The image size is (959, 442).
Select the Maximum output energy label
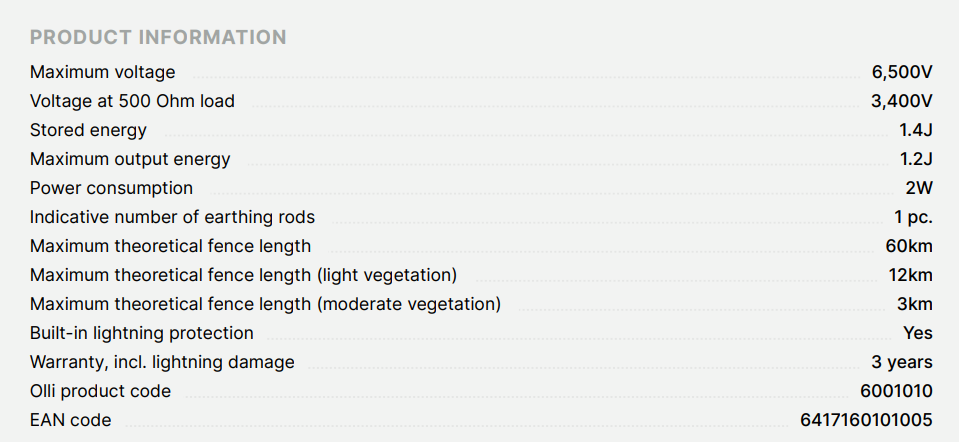pyautogui.click(x=130, y=159)
